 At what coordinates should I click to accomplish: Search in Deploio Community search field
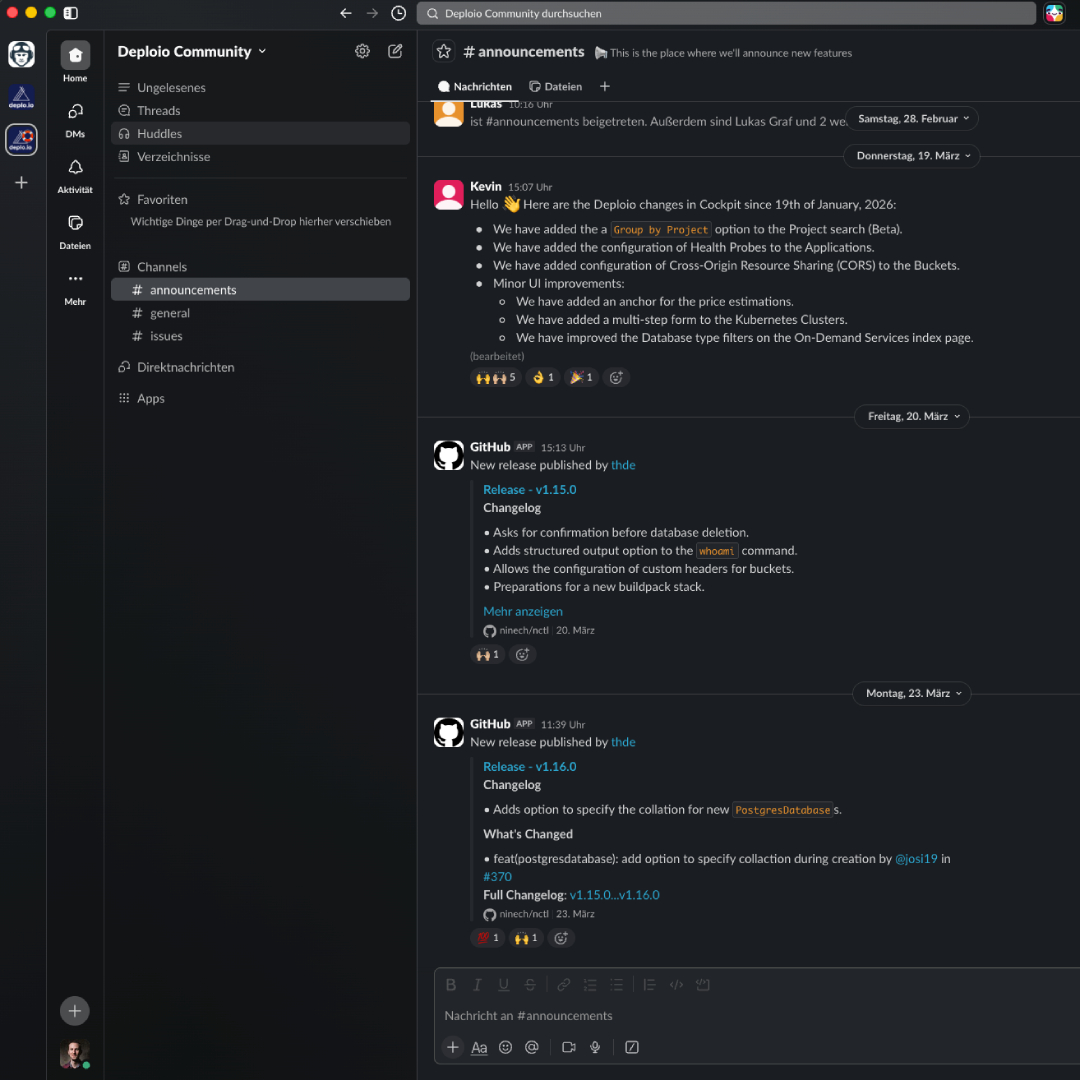coord(726,13)
